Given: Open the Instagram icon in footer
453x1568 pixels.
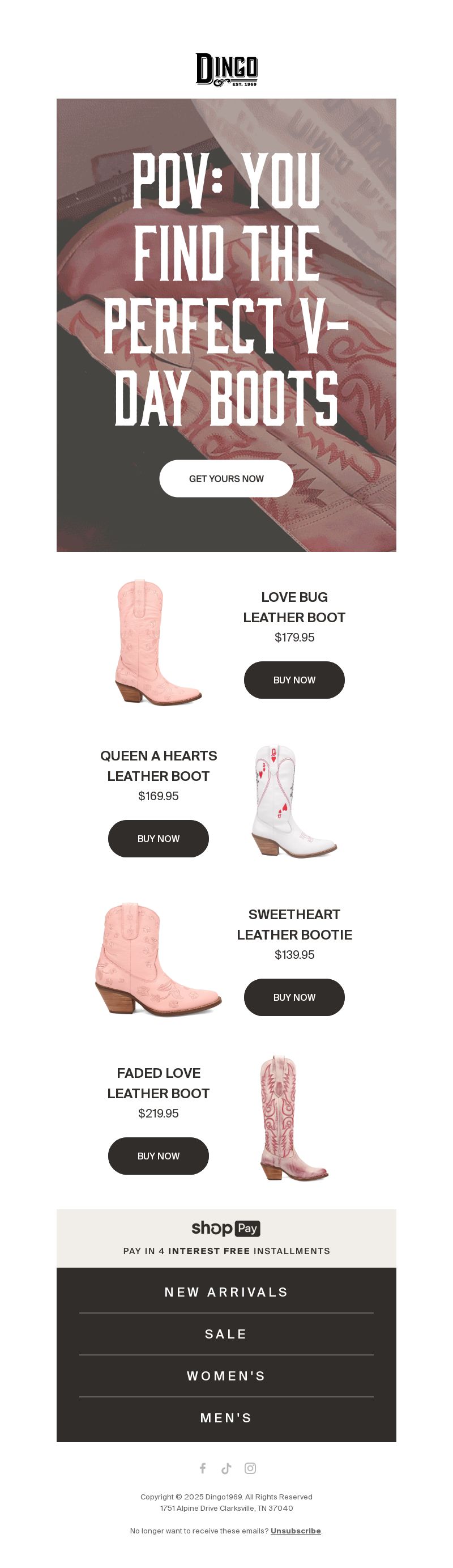Looking at the screenshot, I should click(250, 1468).
